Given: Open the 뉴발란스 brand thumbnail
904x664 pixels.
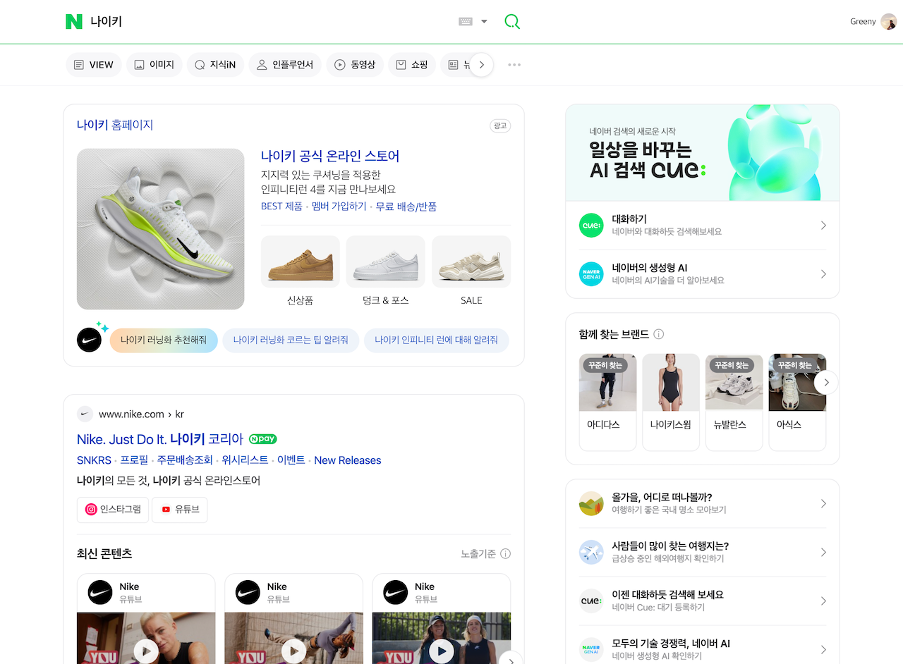Looking at the screenshot, I should (x=733, y=382).
